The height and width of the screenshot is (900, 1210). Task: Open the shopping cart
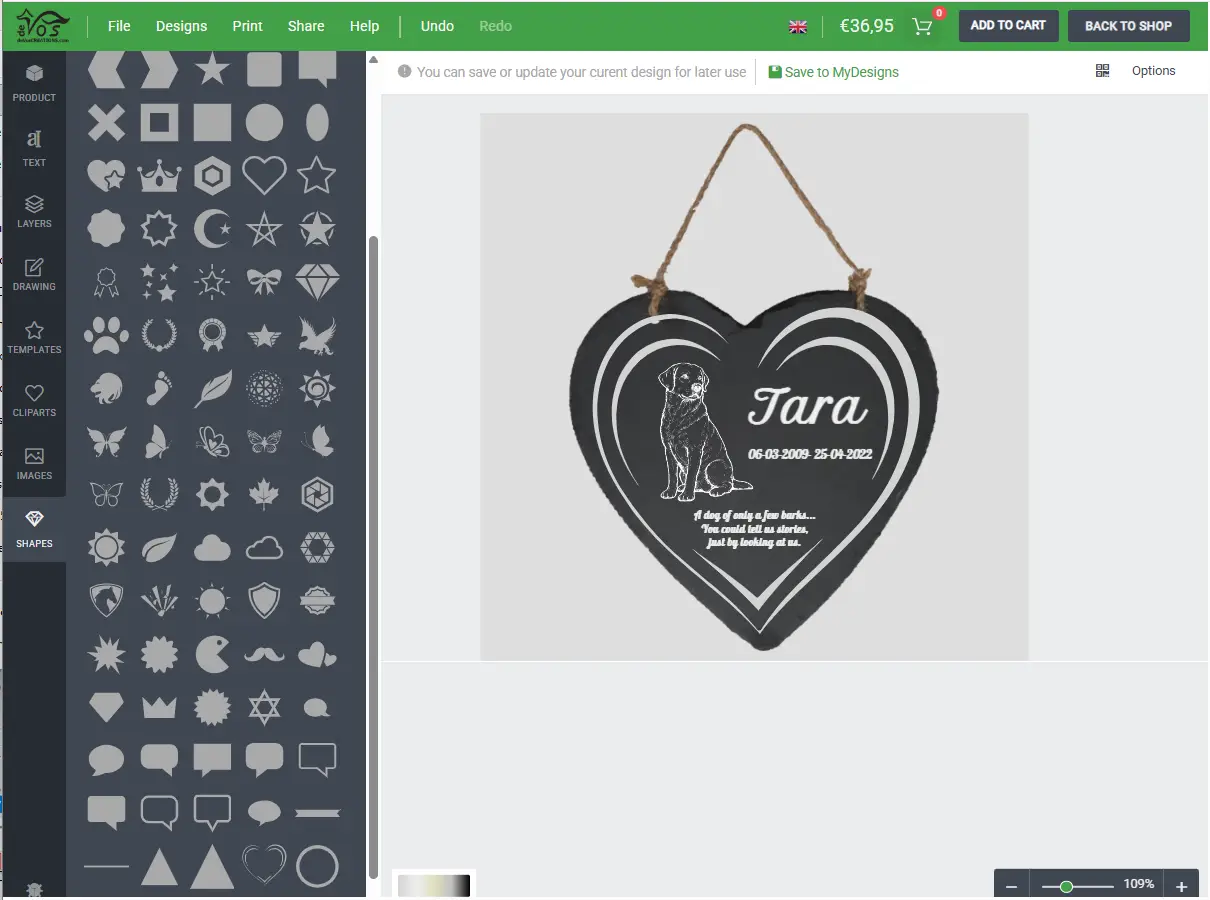coord(923,26)
